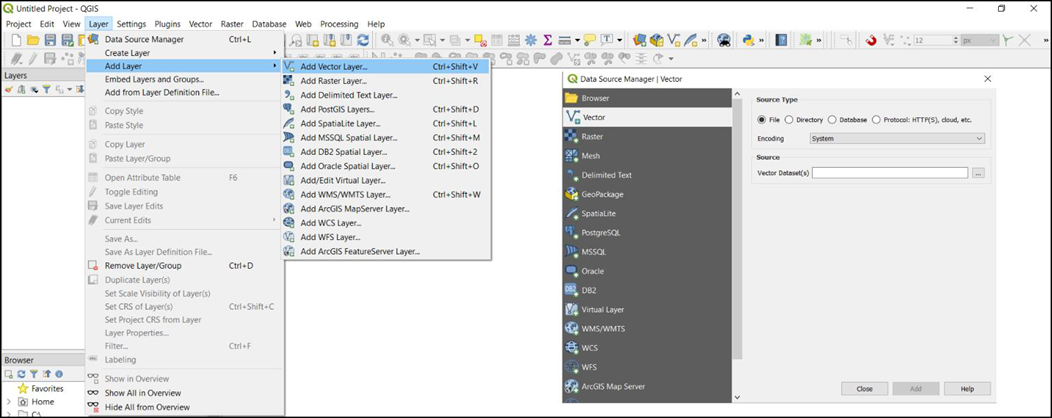The height and width of the screenshot is (418, 1052).
Task: Open the Field Calculator gear icon
Action: (x=531, y=40)
